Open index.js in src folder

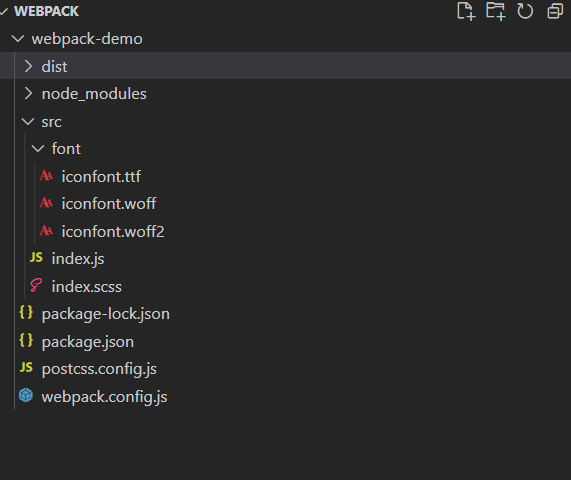coord(78,259)
